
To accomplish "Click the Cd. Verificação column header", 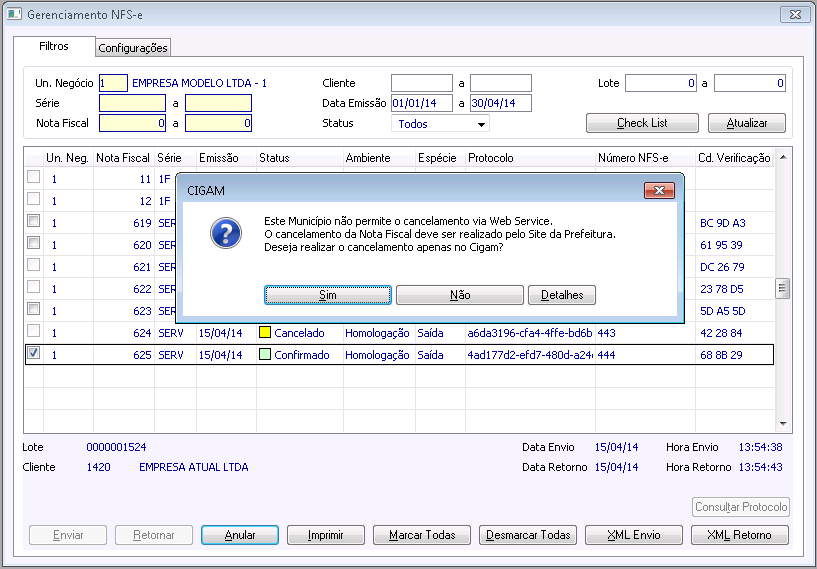I will tap(734, 158).
